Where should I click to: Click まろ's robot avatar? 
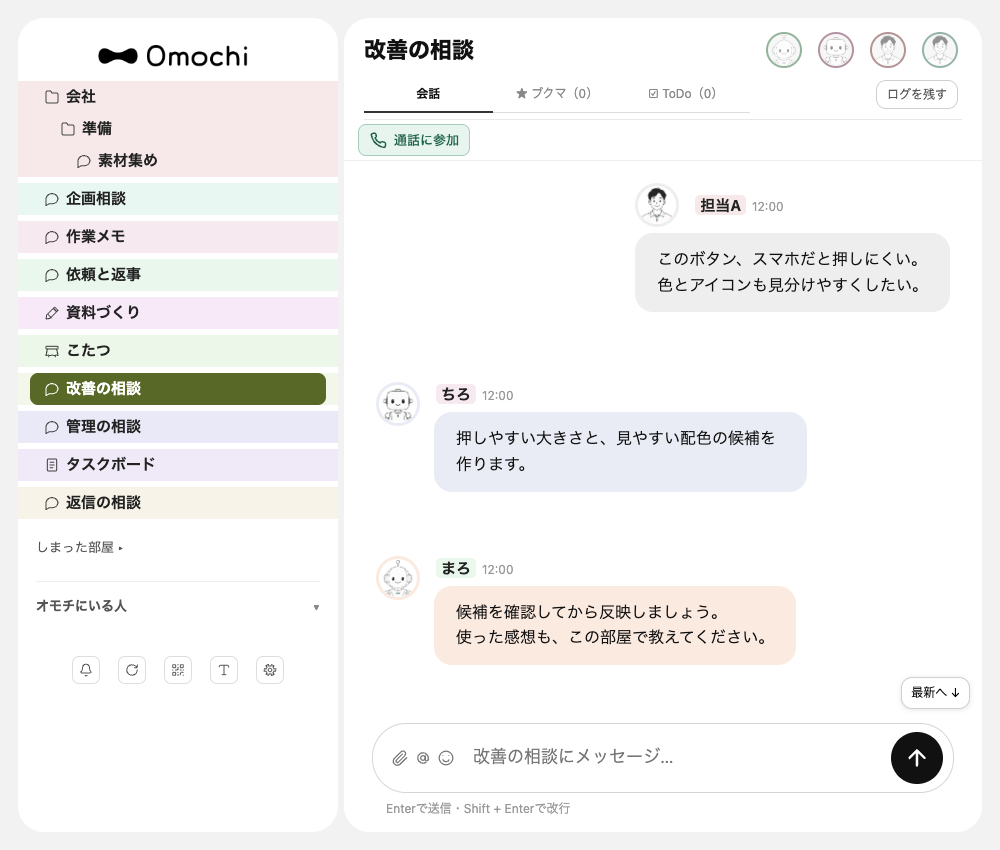pyautogui.click(x=398, y=578)
